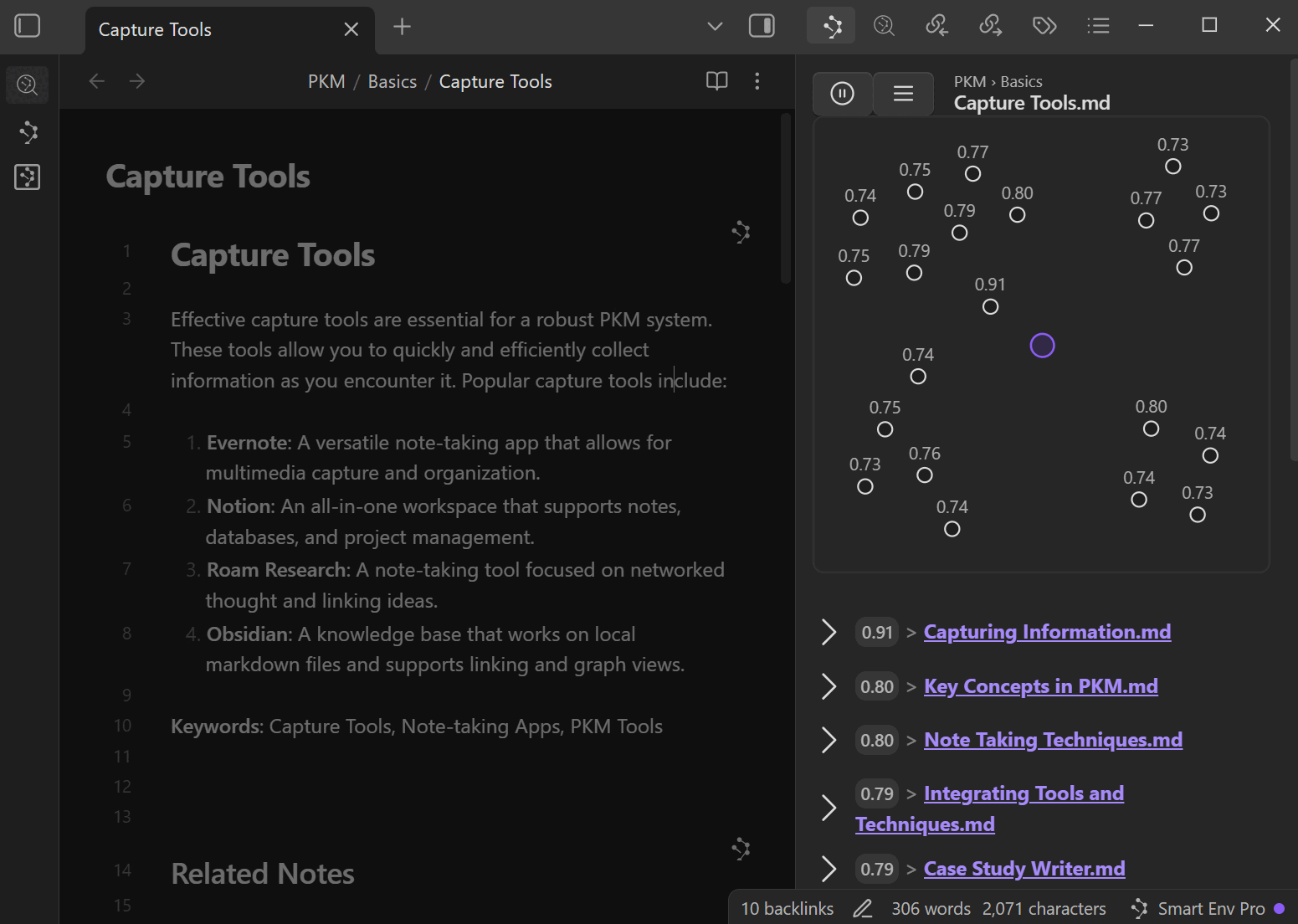Open backlinks panel icon in top bar
This screenshot has height=924, width=1298.
tap(936, 26)
